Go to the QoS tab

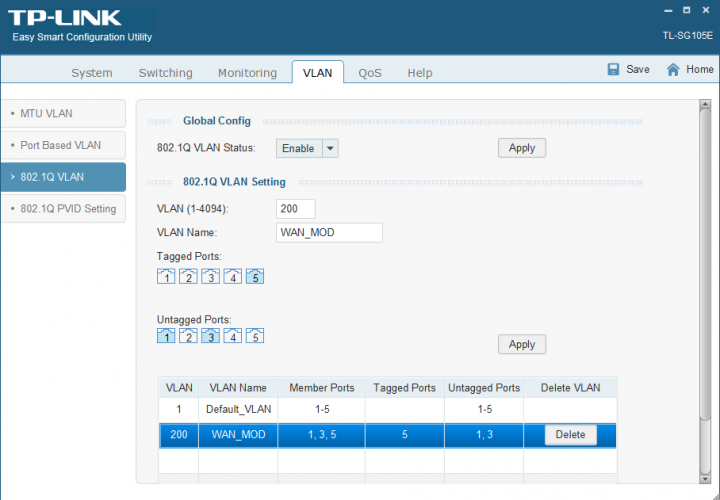coord(370,73)
